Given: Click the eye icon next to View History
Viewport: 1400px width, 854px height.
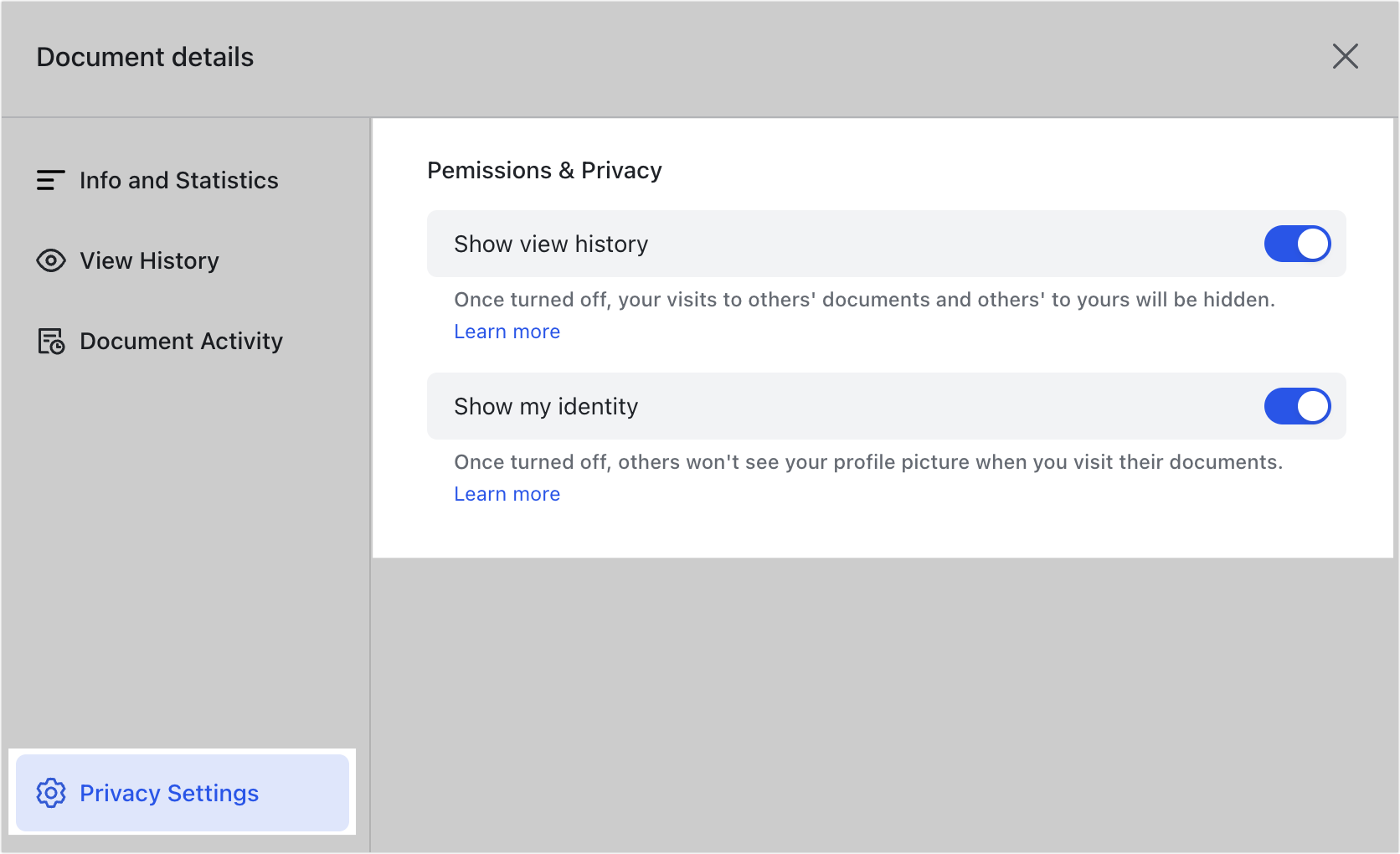Looking at the screenshot, I should click(x=51, y=260).
